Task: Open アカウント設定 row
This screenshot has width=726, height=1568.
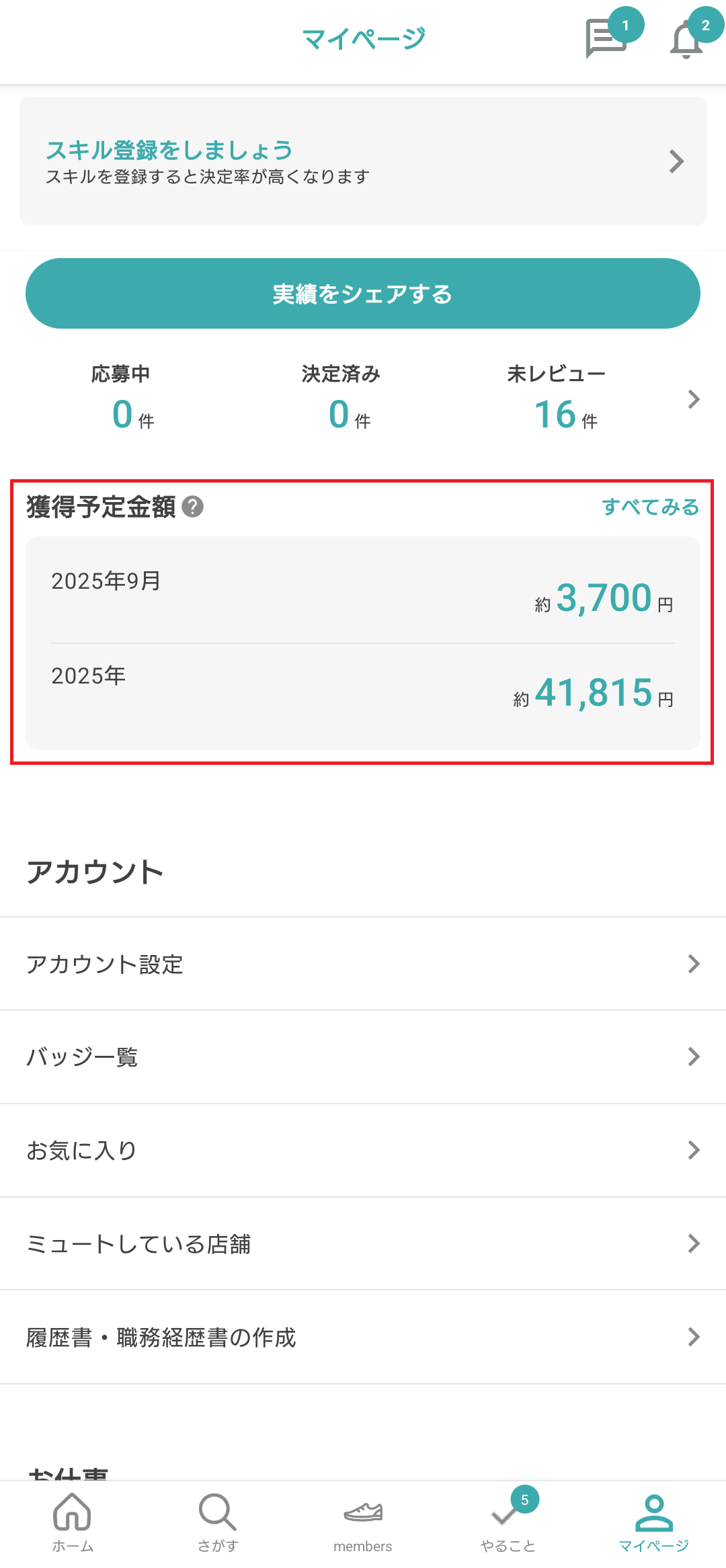Action: tap(363, 964)
